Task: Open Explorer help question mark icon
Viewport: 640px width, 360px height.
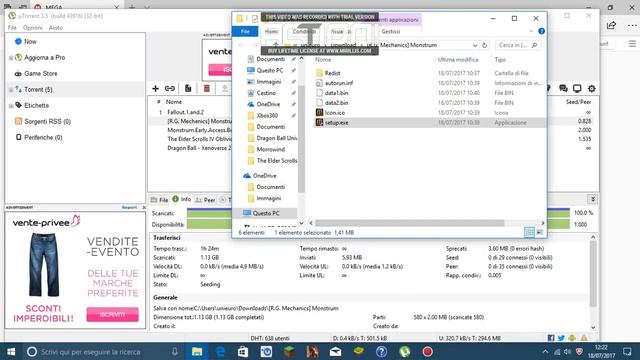Action: pyautogui.click(x=541, y=31)
